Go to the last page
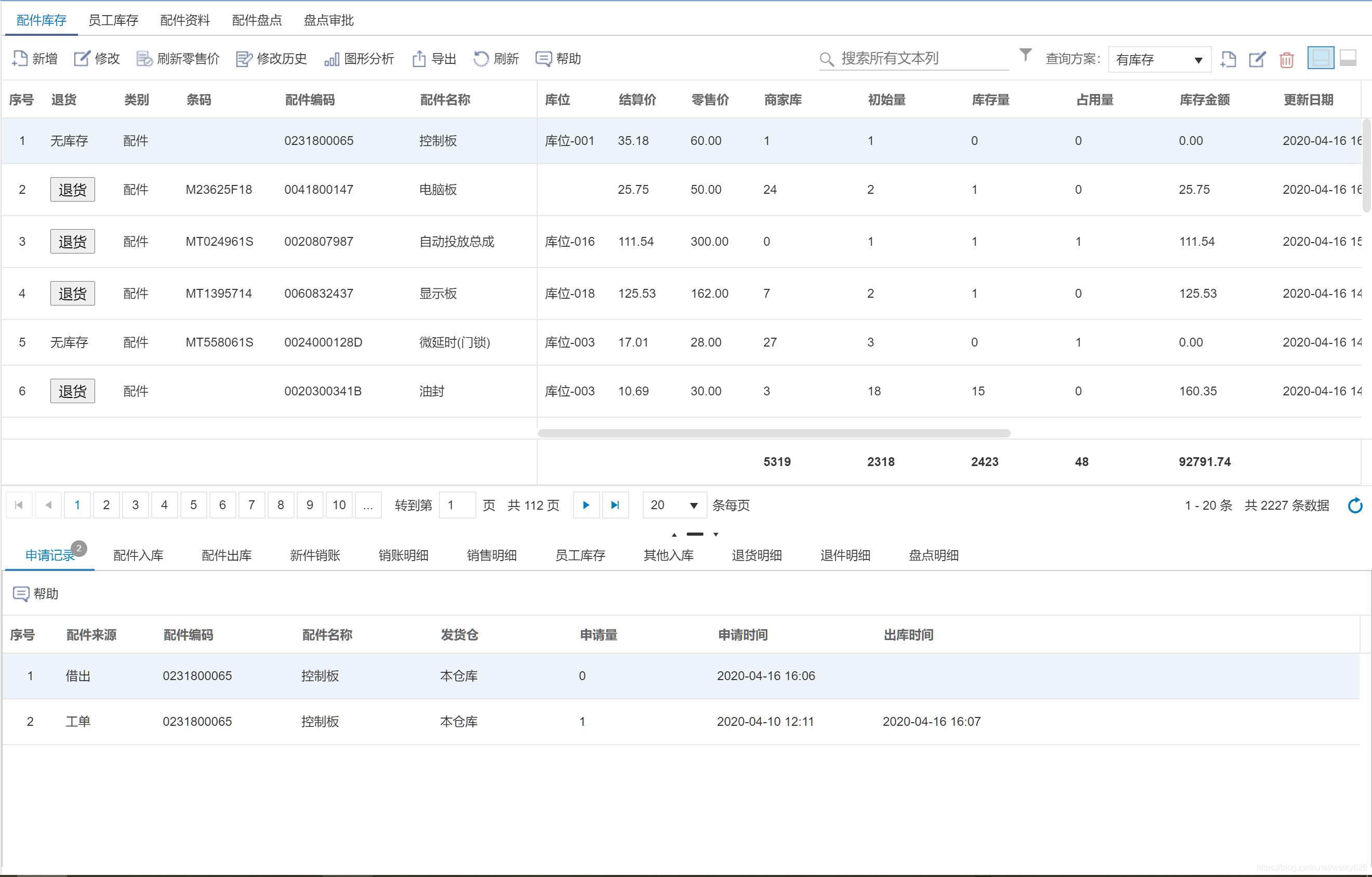Screen dimensions: 1372x877 click(x=615, y=506)
